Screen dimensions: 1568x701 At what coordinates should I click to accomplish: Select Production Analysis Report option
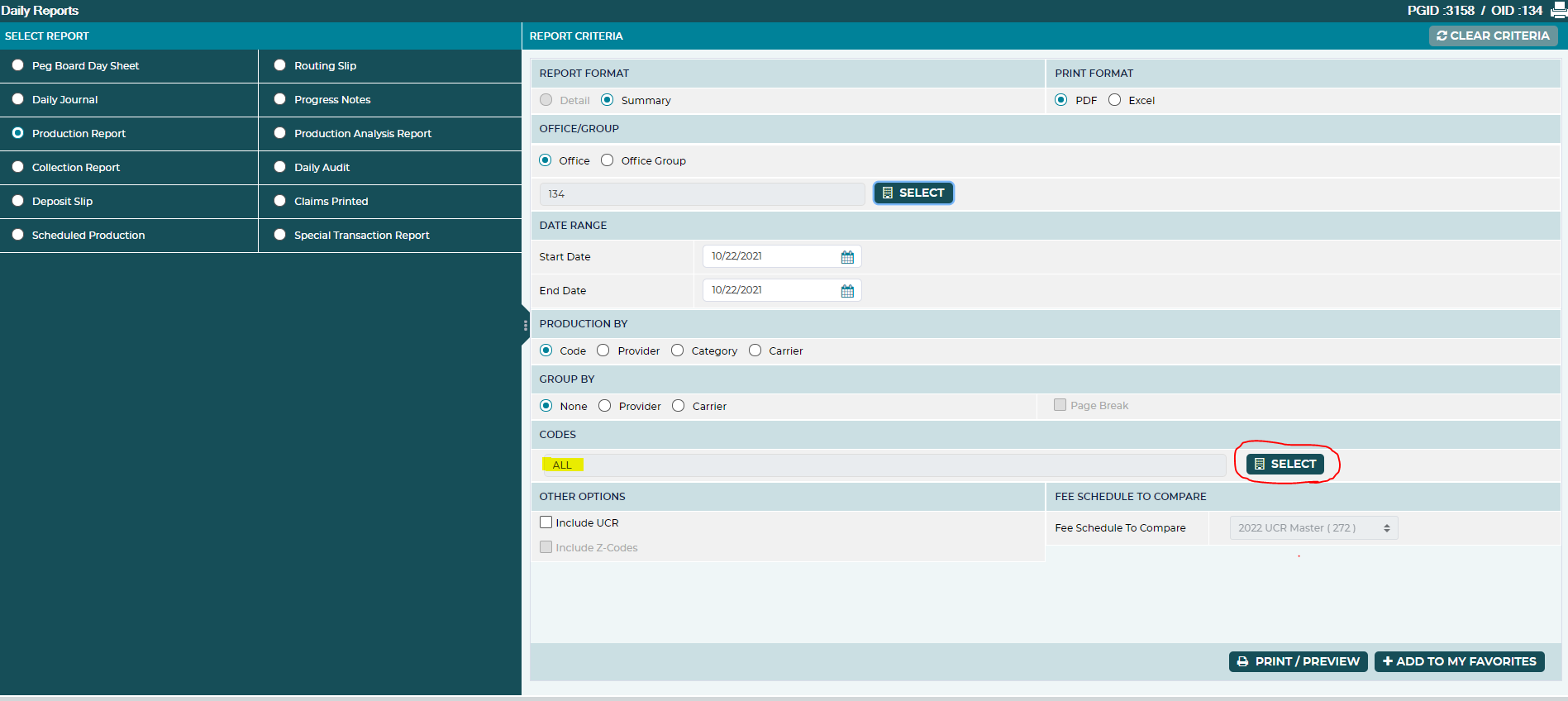pyautogui.click(x=279, y=133)
